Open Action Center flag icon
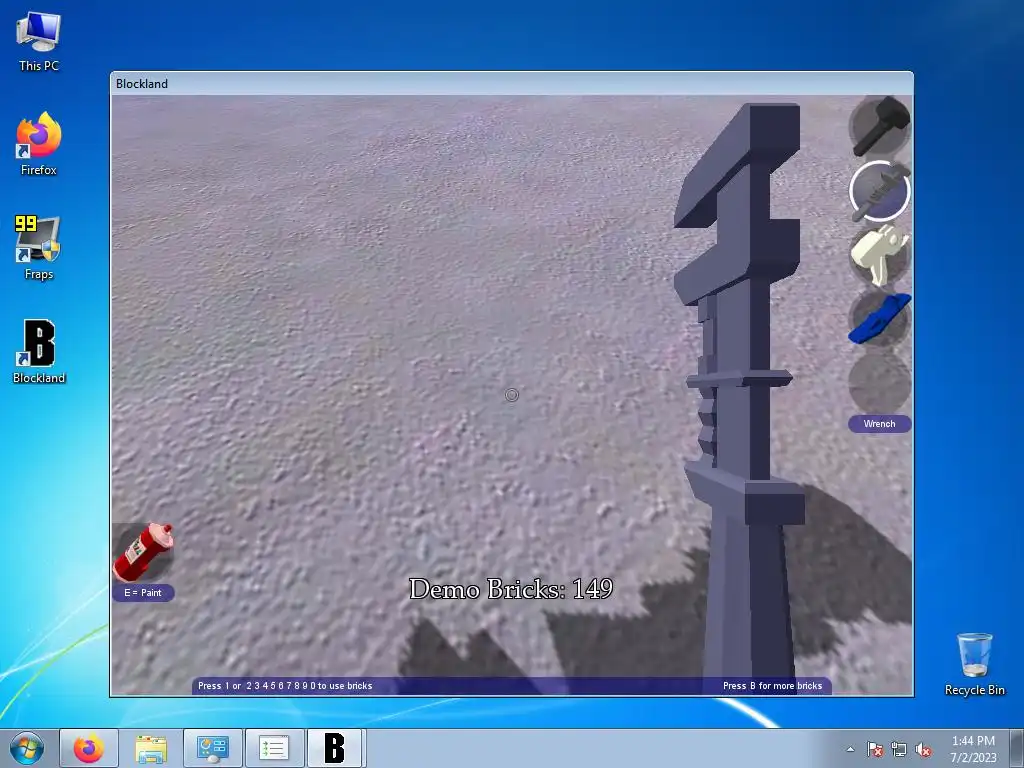1024x768 pixels. click(875, 750)
